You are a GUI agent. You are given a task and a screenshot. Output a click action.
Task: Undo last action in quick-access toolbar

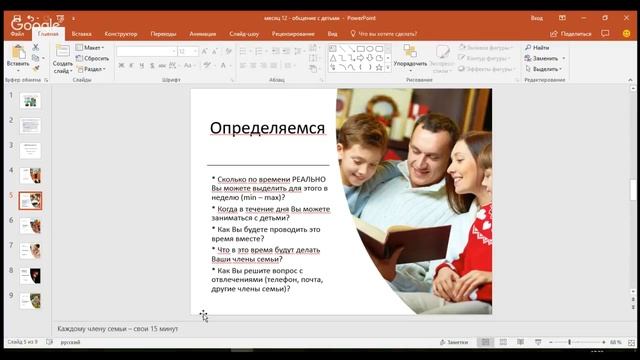31,18
